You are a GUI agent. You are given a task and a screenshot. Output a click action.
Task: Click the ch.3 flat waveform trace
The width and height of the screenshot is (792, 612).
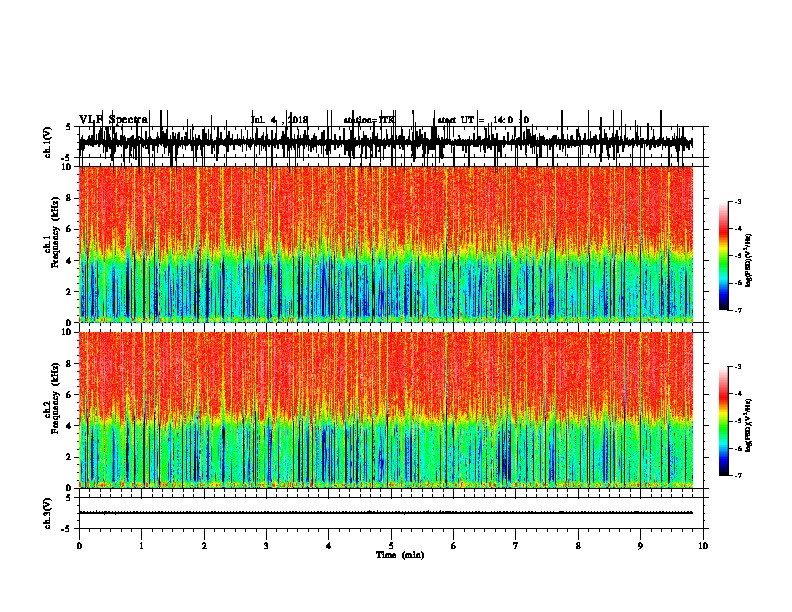tap(385, 513)
